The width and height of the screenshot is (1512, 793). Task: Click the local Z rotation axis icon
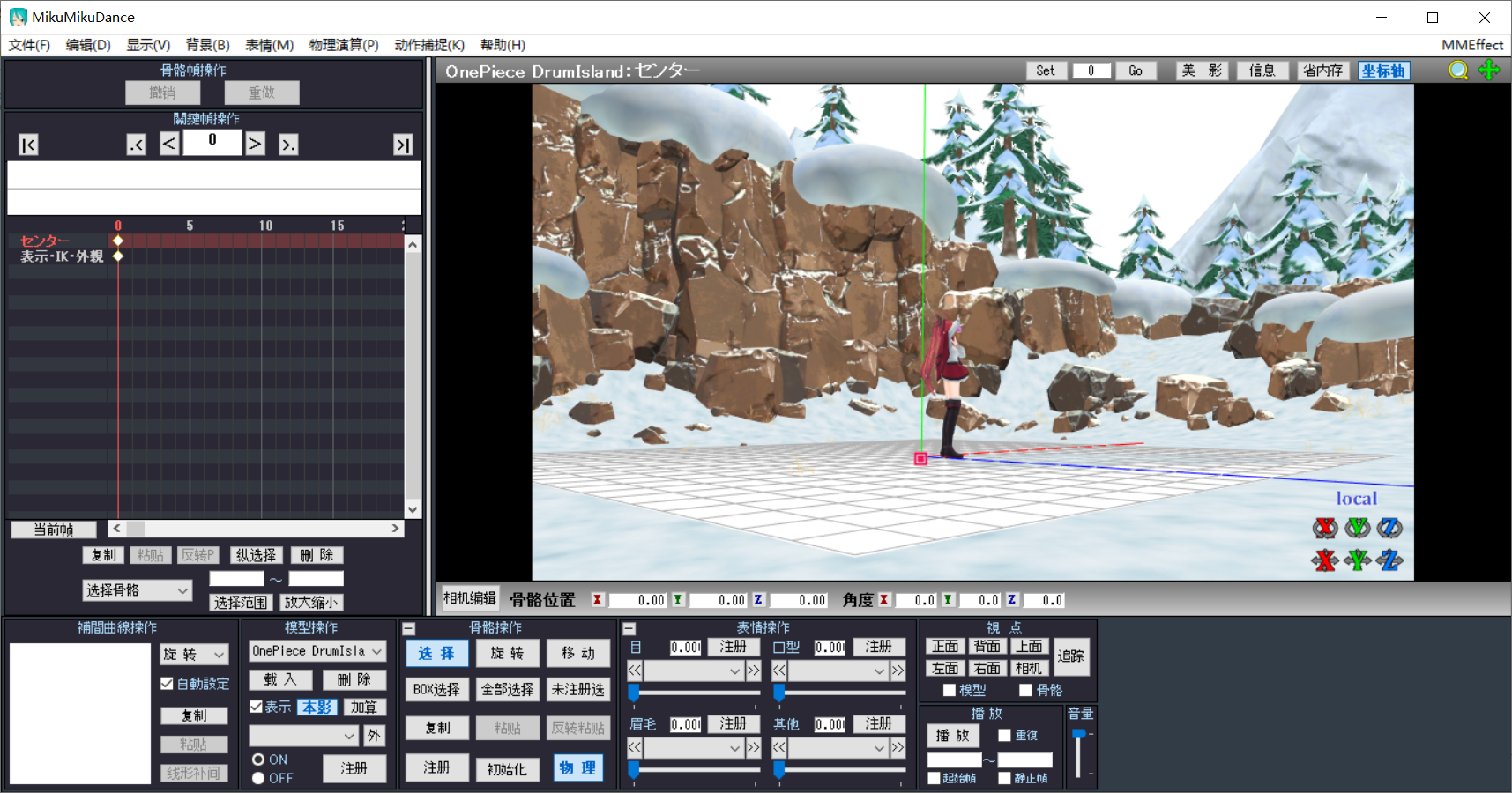[1389, 528]
